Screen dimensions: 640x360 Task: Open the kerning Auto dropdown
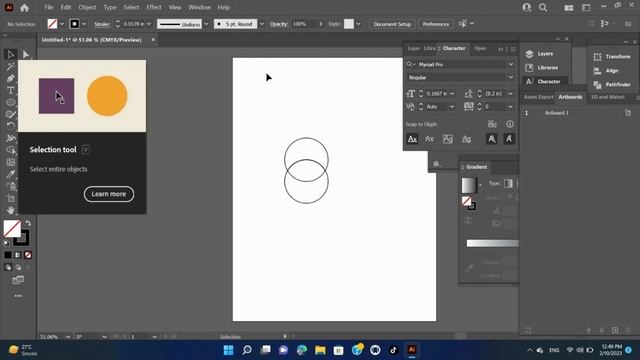pos(452,107)
